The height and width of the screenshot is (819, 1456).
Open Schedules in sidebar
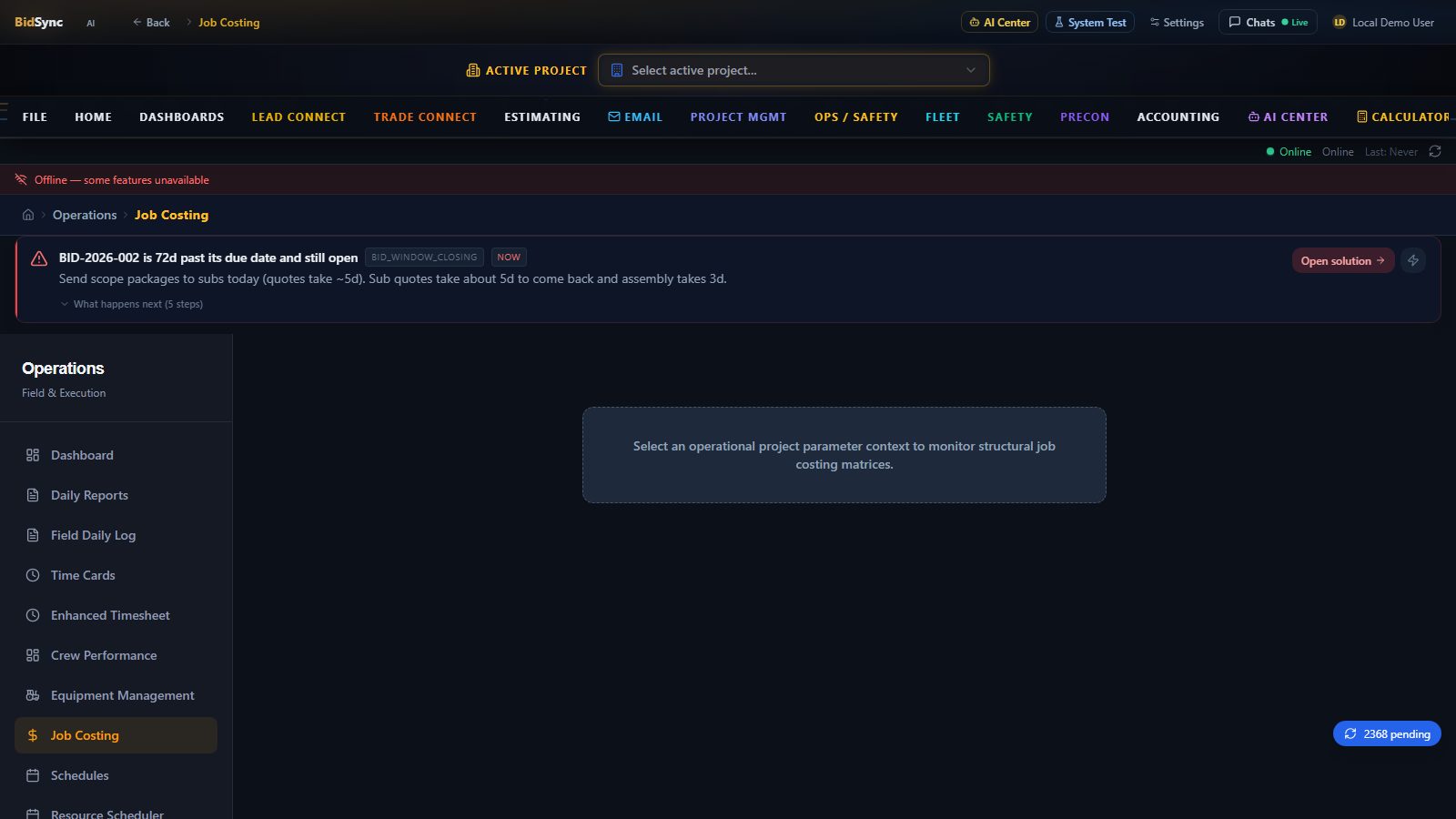[x=116, y=775]
